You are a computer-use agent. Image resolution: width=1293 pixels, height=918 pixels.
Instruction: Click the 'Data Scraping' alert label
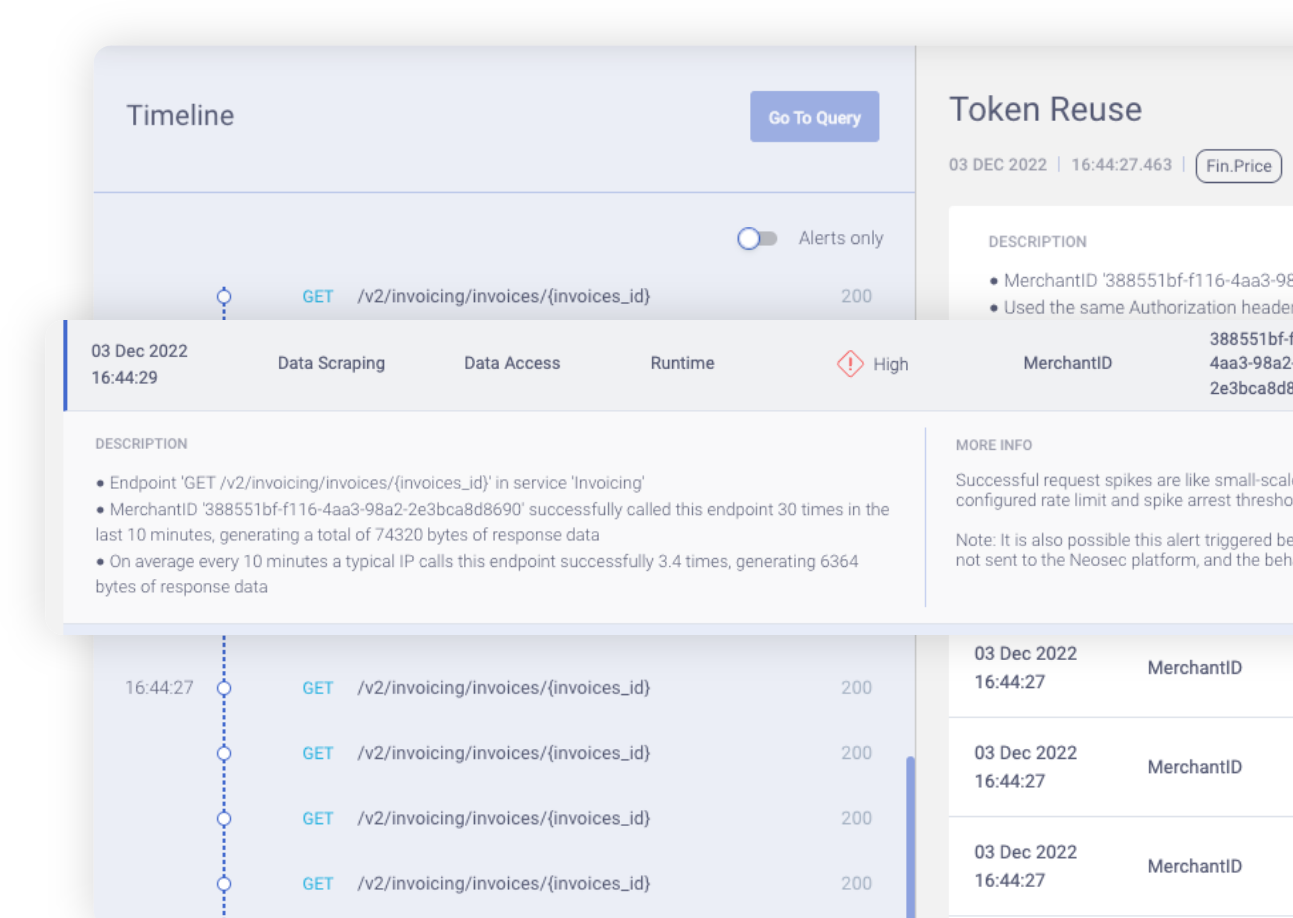[x=331, y=363]
